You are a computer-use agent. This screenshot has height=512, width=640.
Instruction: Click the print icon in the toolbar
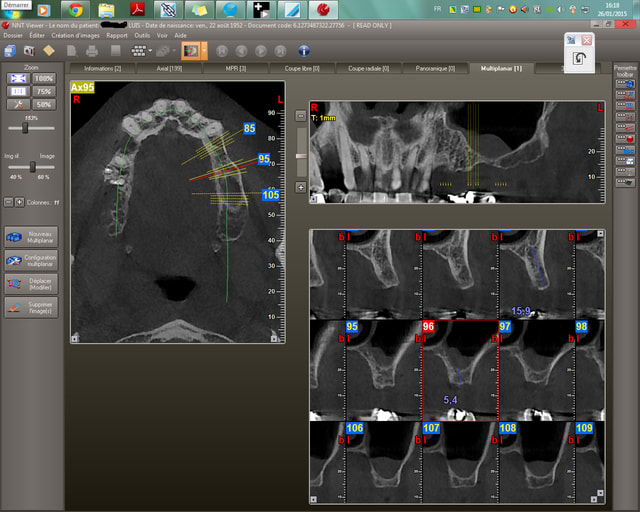[x=92, y=50]
